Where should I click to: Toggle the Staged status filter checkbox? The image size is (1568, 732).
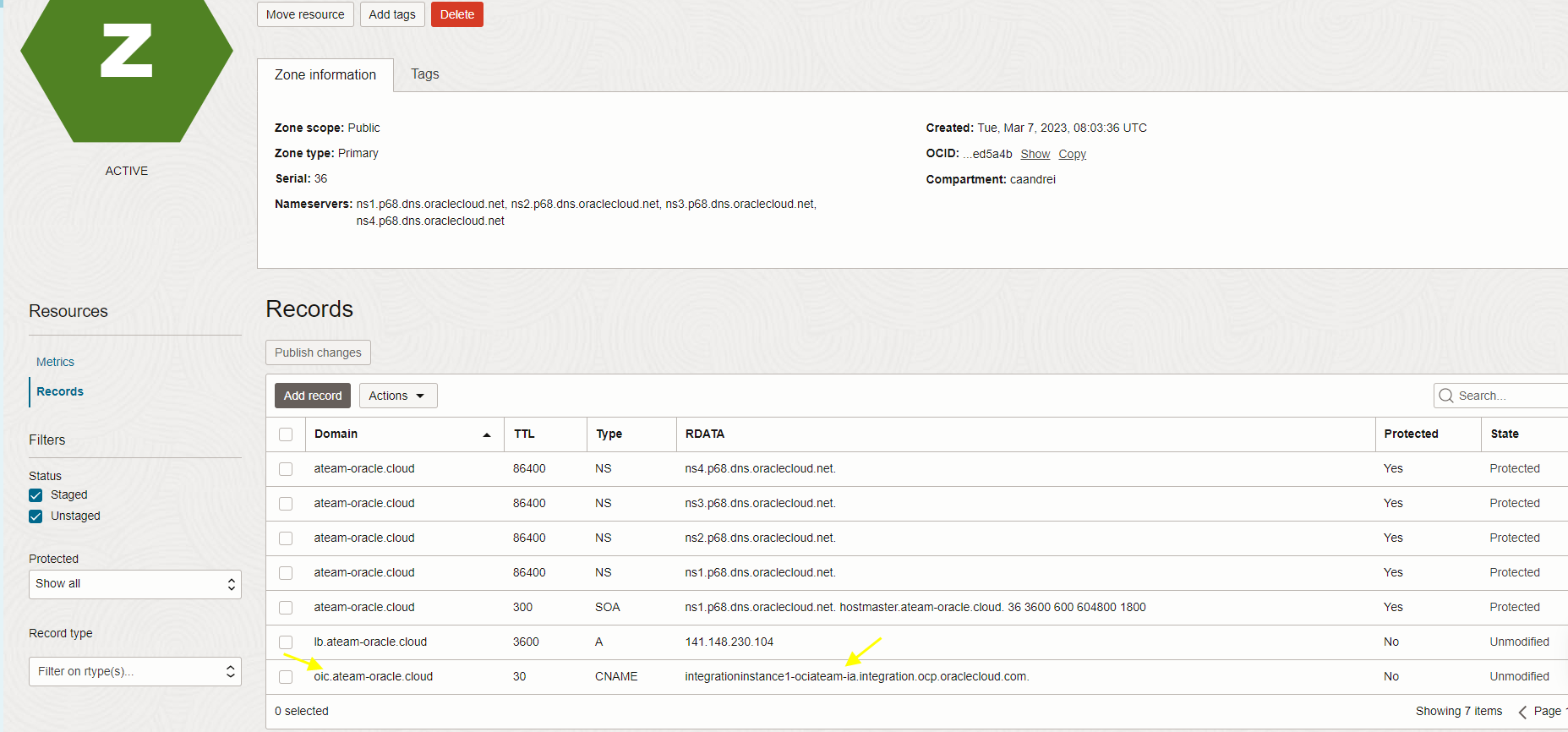click(36, 495)
